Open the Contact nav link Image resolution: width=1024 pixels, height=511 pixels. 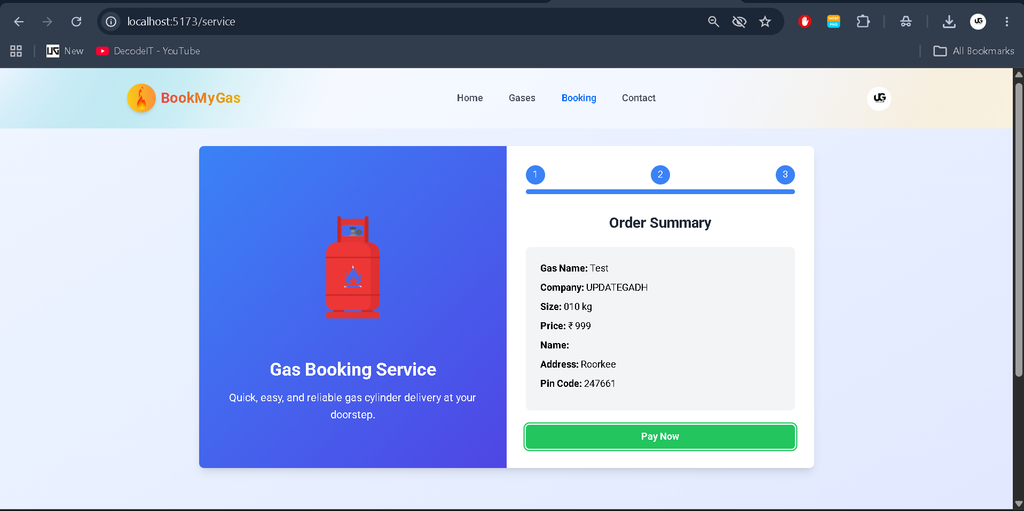point(639,98)
